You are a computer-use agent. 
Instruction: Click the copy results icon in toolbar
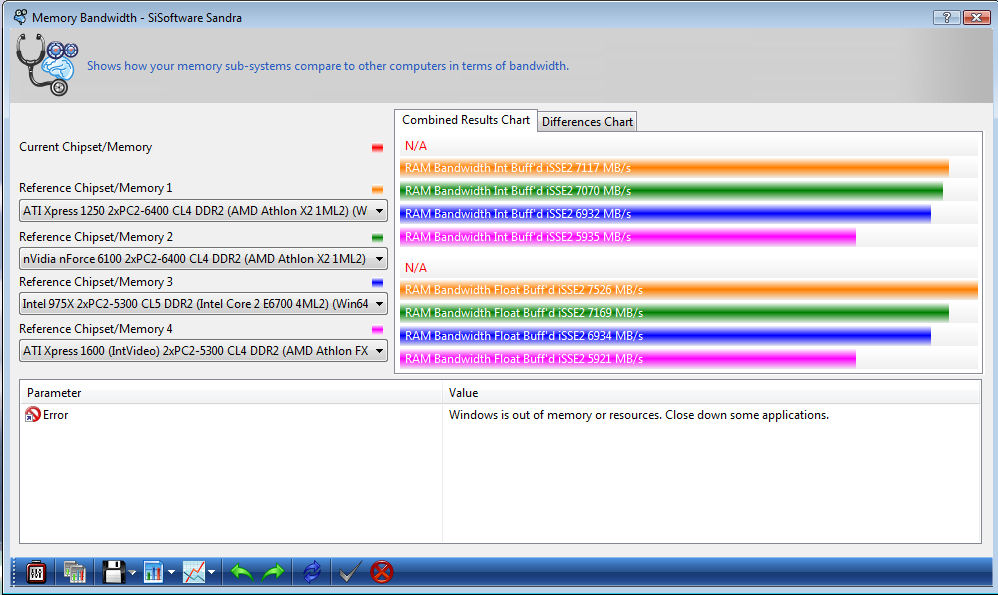click(74, 572)
